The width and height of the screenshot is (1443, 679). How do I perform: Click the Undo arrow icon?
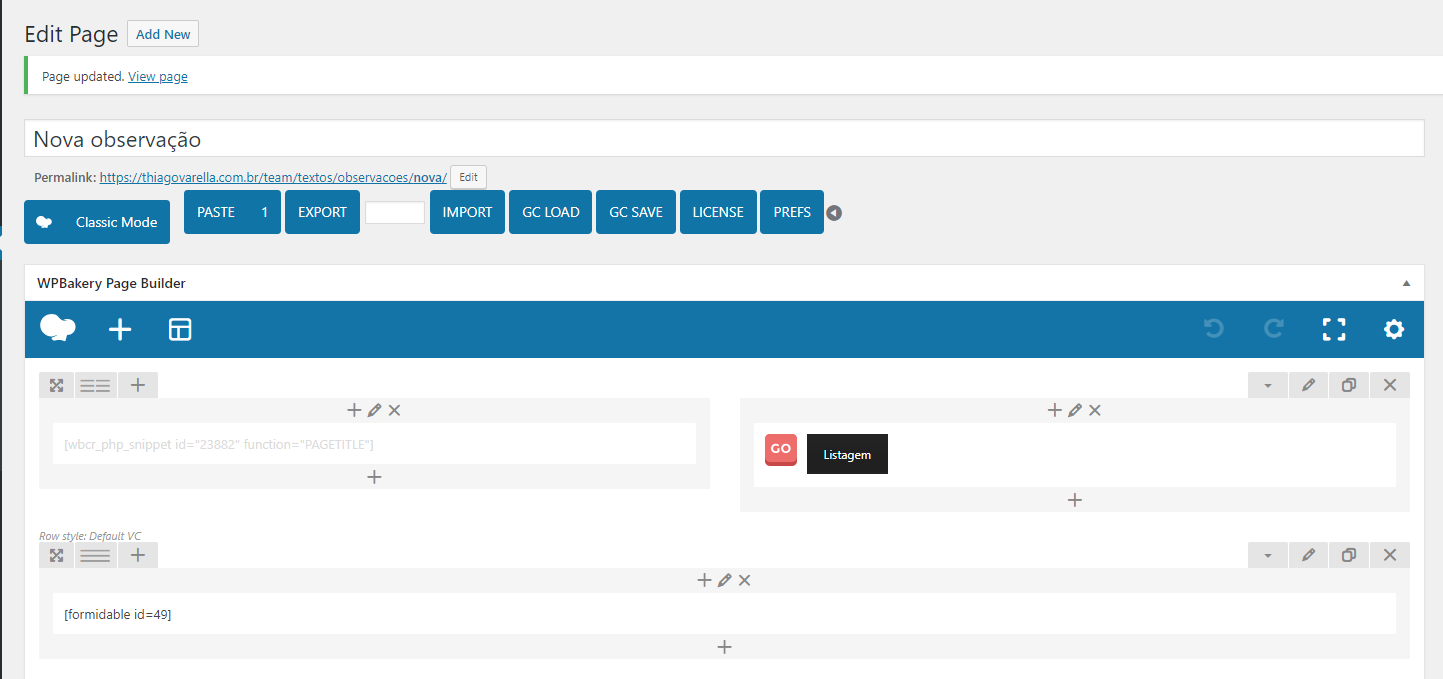(1214, 329)
